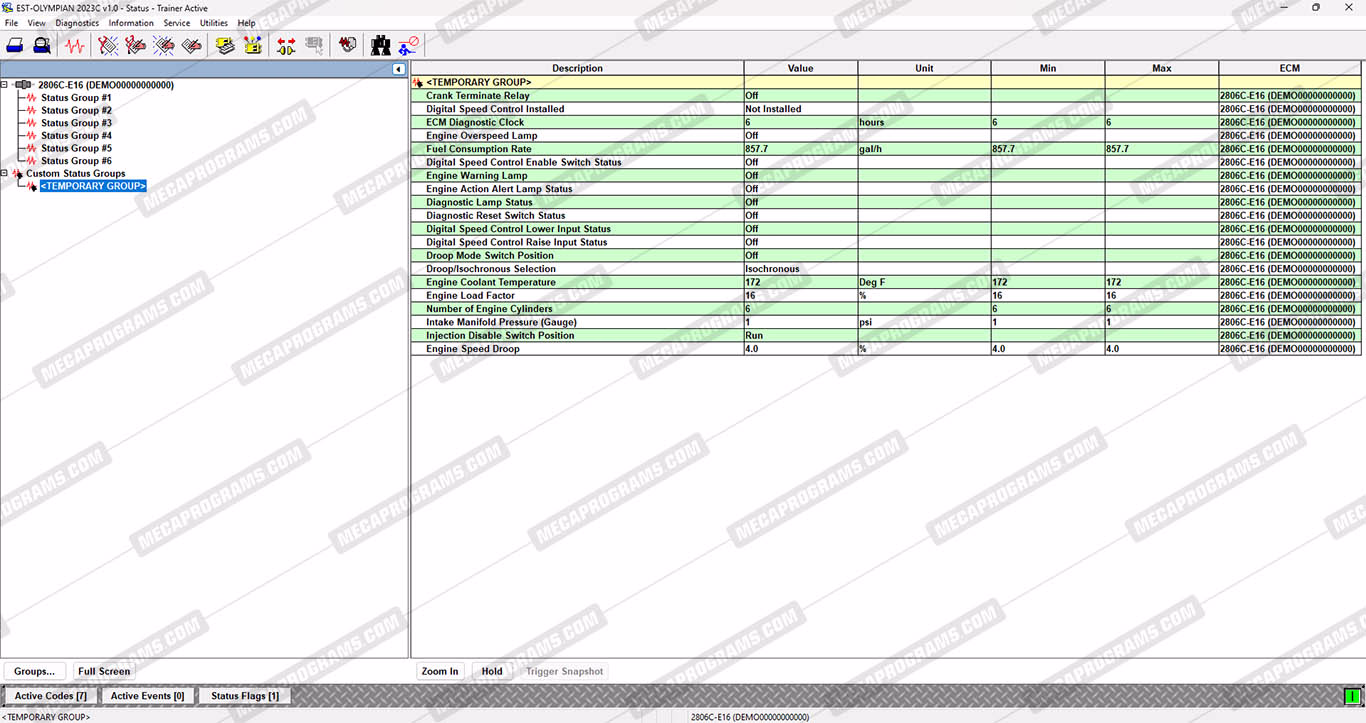Click the waveform icon beside Status Group #4
The width and height of the screenshot is (1366, 723).
(x=32, y=136)
